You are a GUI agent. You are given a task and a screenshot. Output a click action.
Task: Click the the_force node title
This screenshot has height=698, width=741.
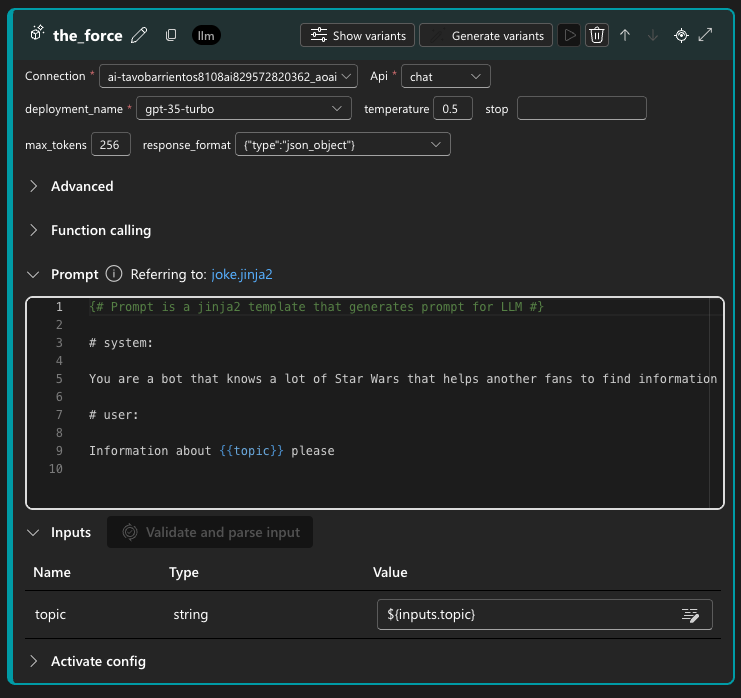pos(87,35)
